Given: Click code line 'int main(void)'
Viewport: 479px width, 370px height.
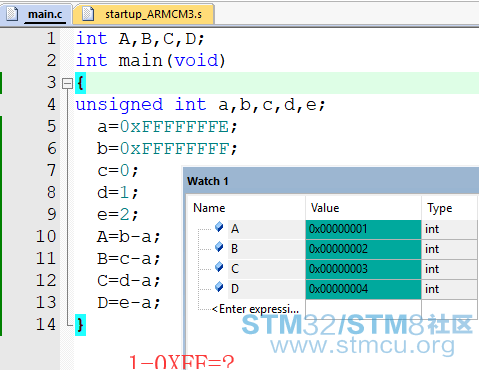Looking at the screenshot, I should (x=151, y=61).
